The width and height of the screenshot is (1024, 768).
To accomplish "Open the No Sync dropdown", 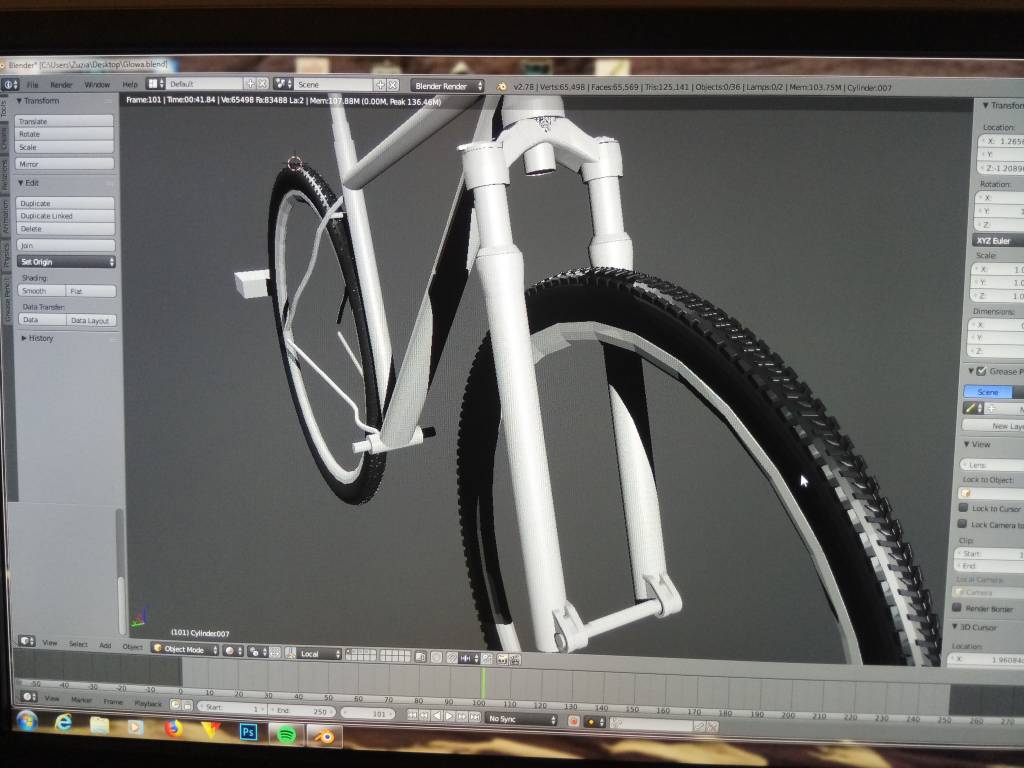I will tap(521, 718).
